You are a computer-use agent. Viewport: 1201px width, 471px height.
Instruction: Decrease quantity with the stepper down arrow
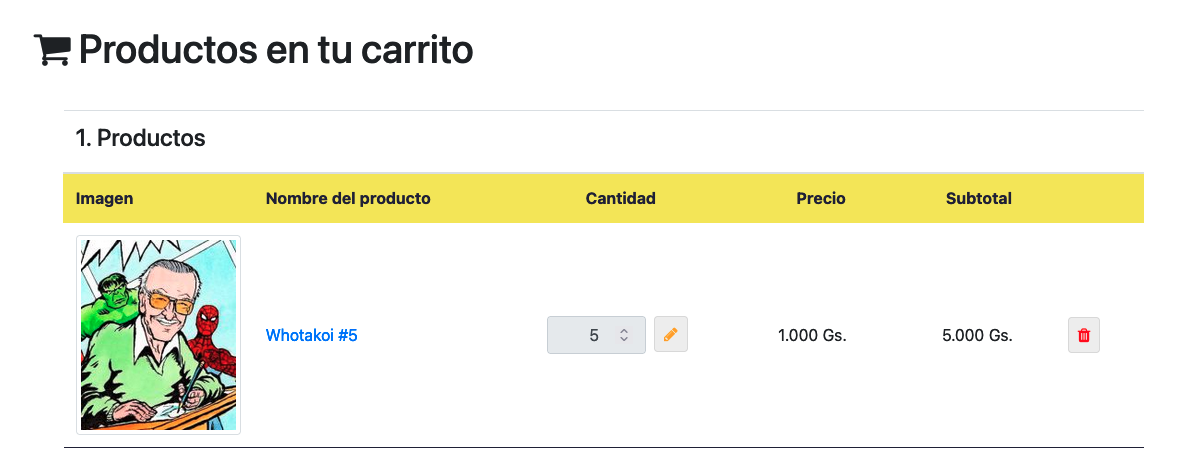pos(624,340)
